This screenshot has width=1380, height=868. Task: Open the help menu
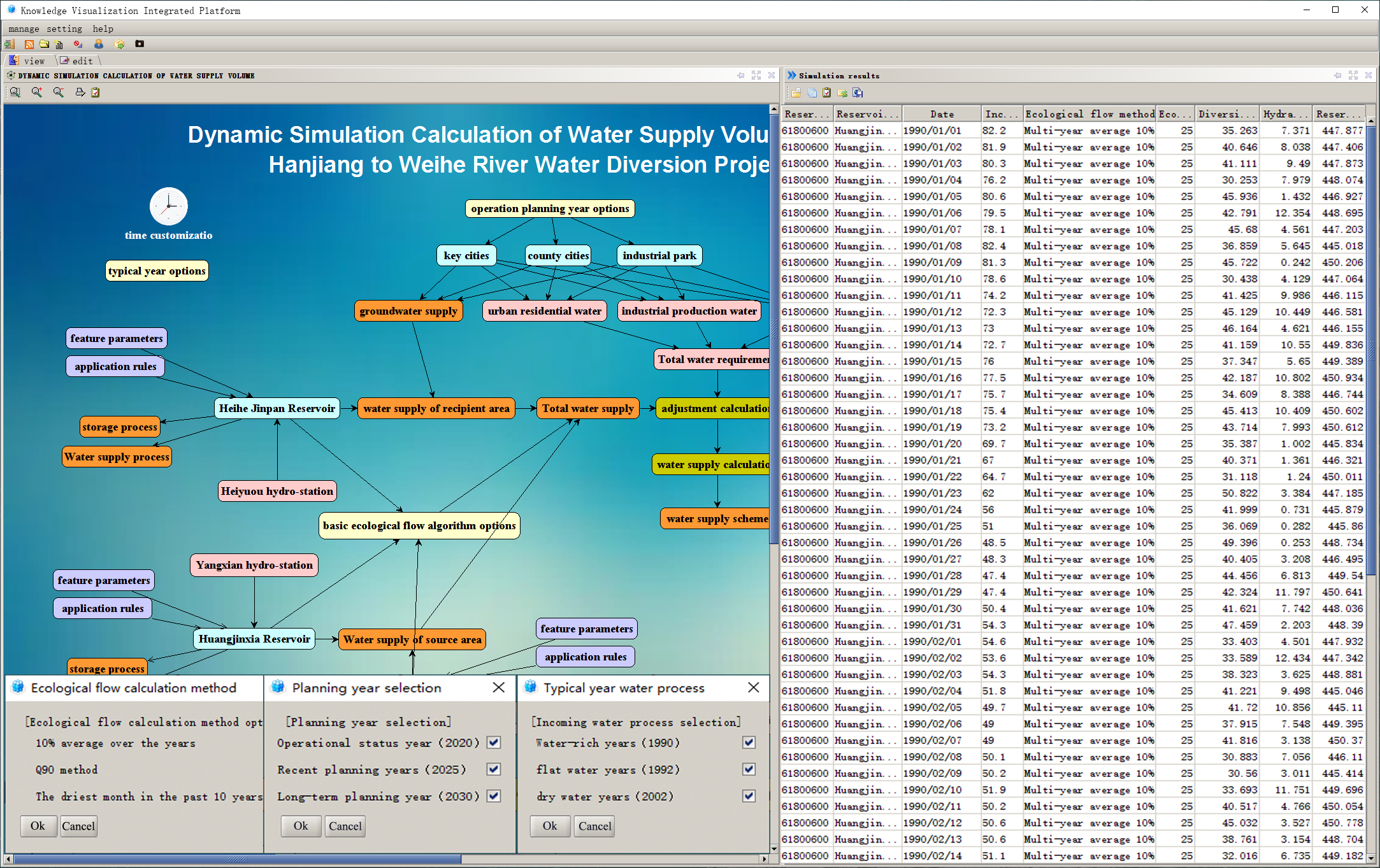click(x=103, y=29)
